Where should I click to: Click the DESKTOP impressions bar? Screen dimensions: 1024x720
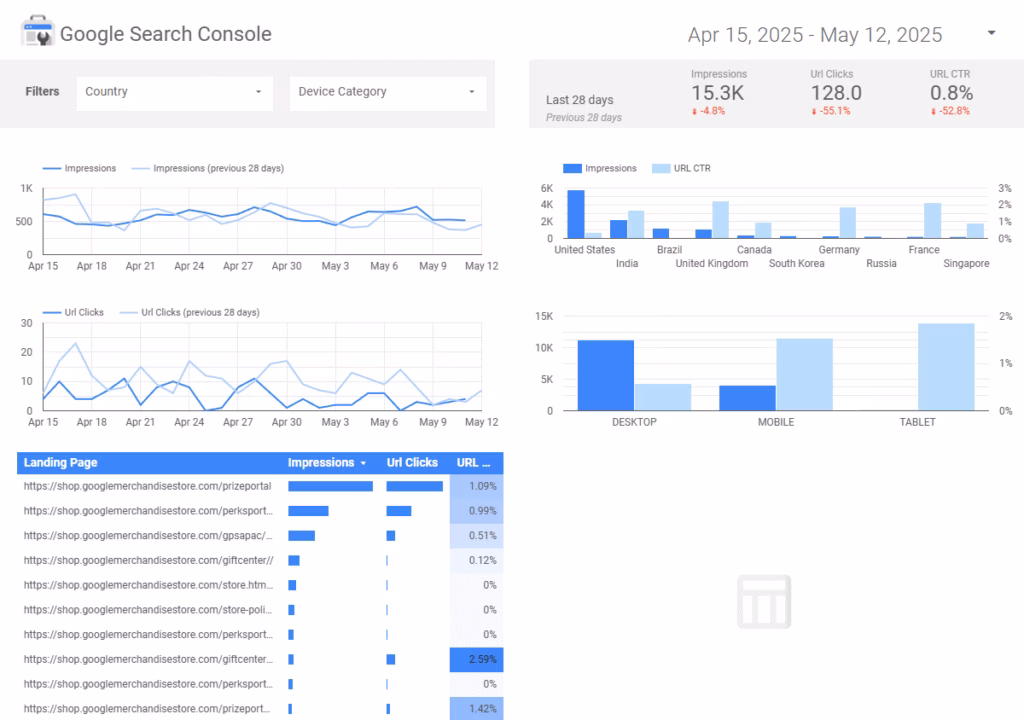pos(605,375)
